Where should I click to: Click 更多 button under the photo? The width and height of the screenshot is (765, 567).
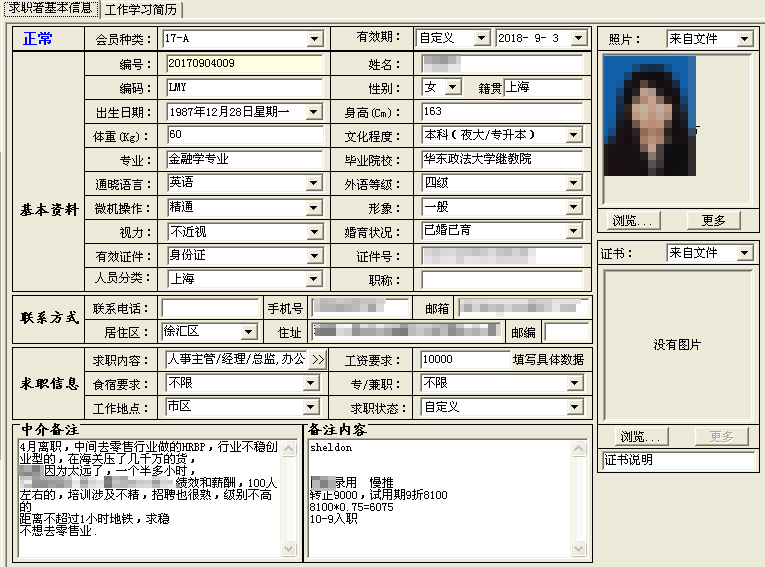point(714,221)
